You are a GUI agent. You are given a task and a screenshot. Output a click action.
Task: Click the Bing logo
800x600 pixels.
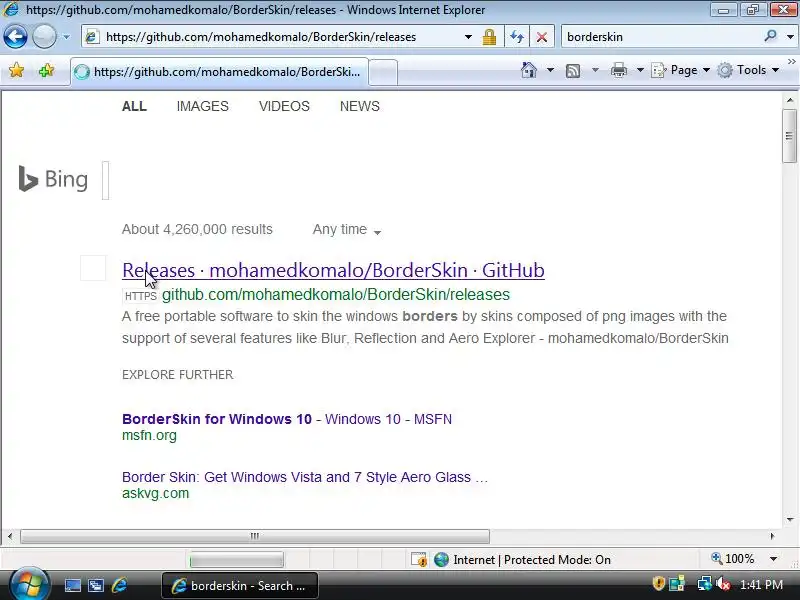[x=53, y=179]
